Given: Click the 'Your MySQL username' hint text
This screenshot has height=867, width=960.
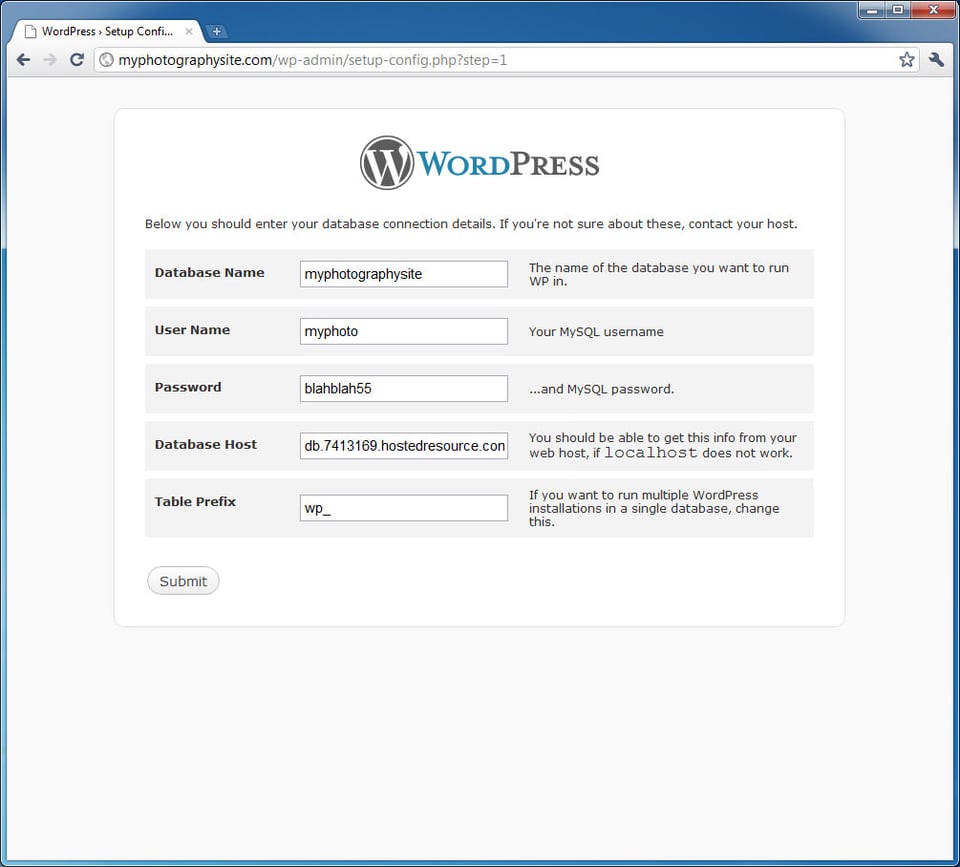Looking at the screenshot, I should point(596,332).
